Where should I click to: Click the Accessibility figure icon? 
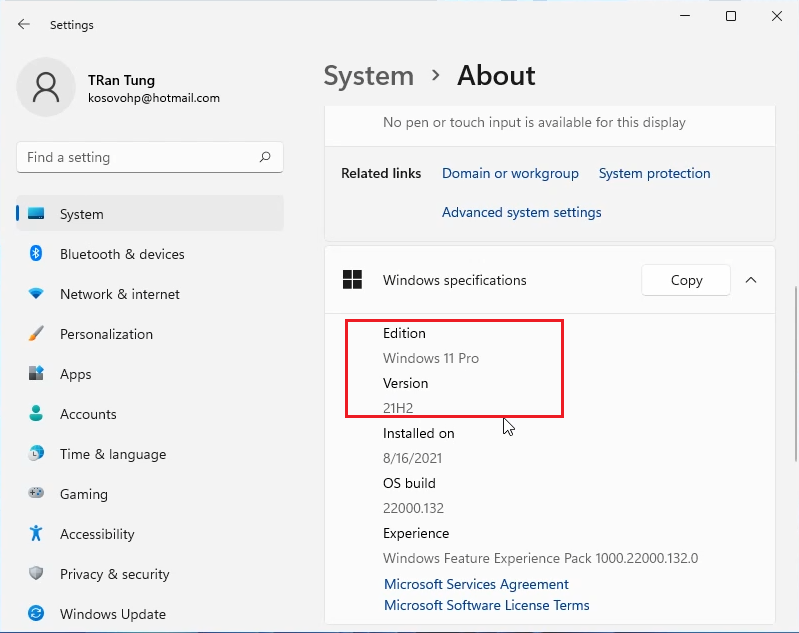[36, 533]
